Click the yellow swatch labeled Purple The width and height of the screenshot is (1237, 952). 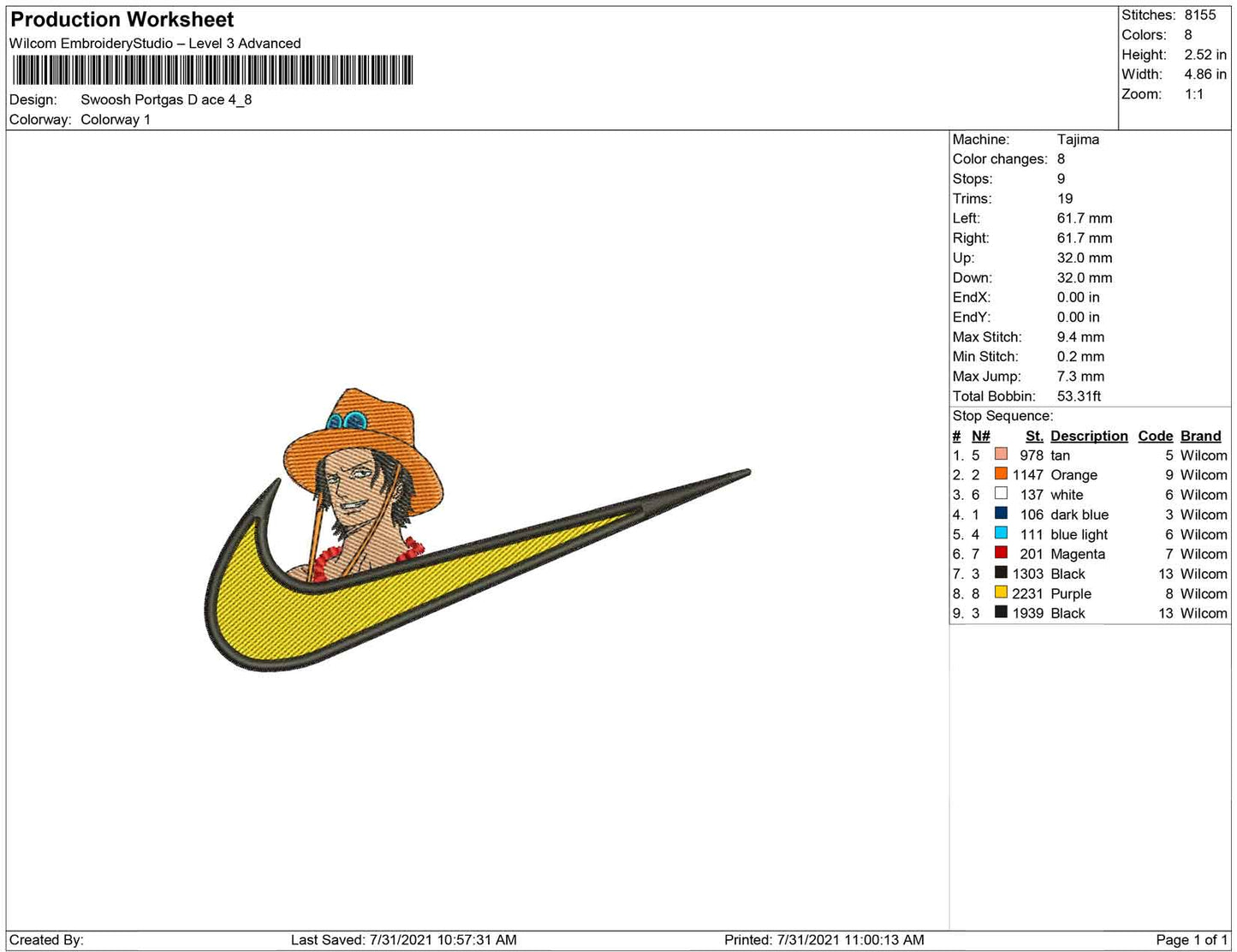pos(1001,592)
